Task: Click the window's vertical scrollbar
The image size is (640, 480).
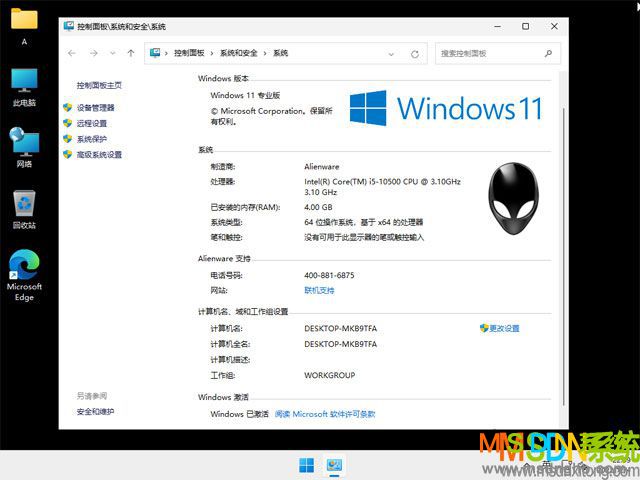Action: (564, 257)
